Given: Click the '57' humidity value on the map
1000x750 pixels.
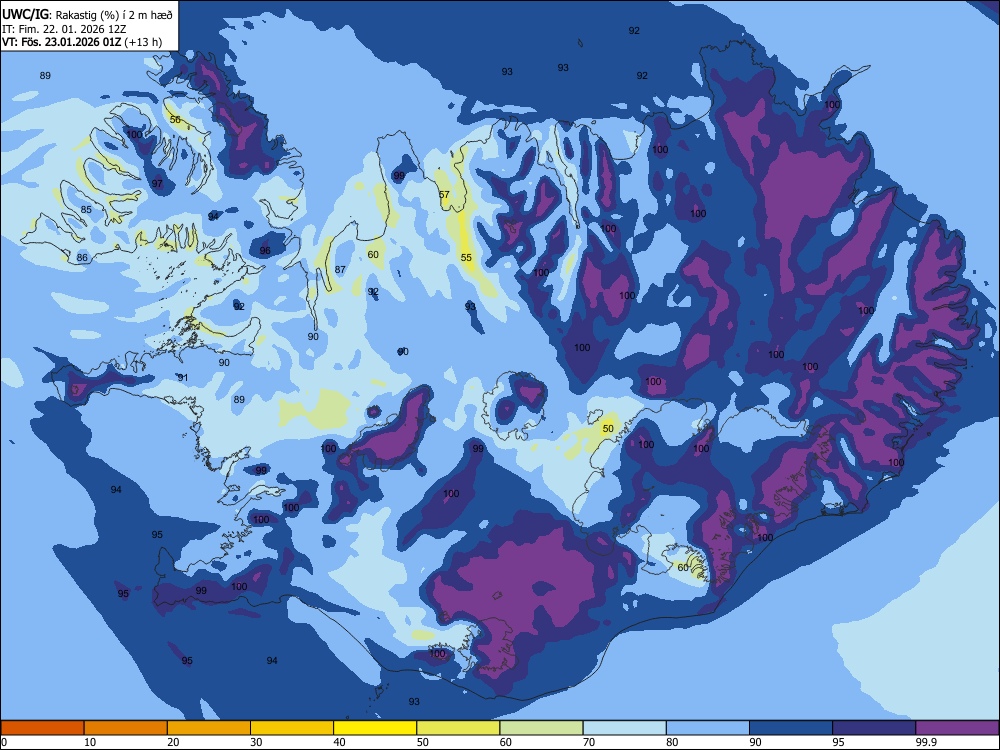Looking at the screenshot, I should (445, 195).
